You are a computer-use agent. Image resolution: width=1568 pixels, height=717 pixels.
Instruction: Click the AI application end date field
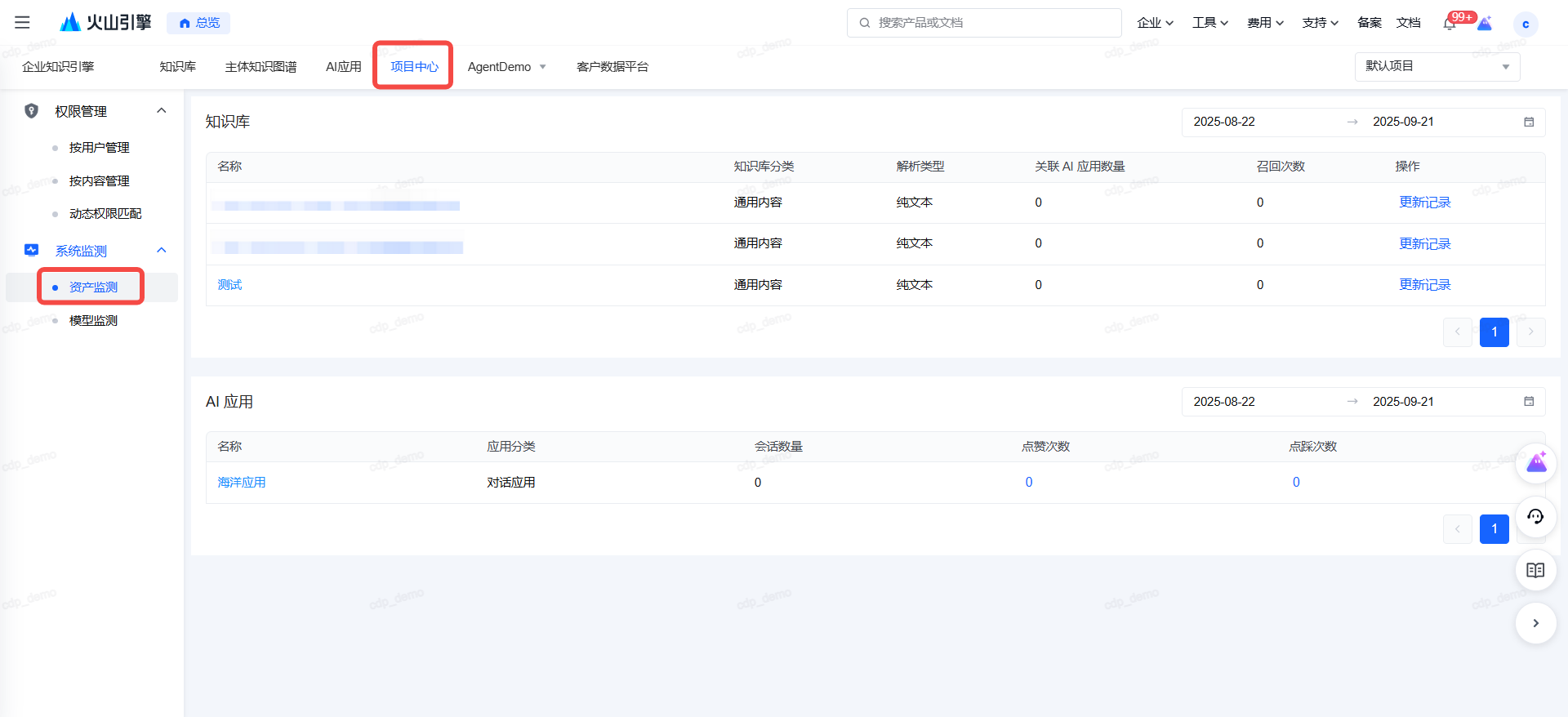point(1403,402)
